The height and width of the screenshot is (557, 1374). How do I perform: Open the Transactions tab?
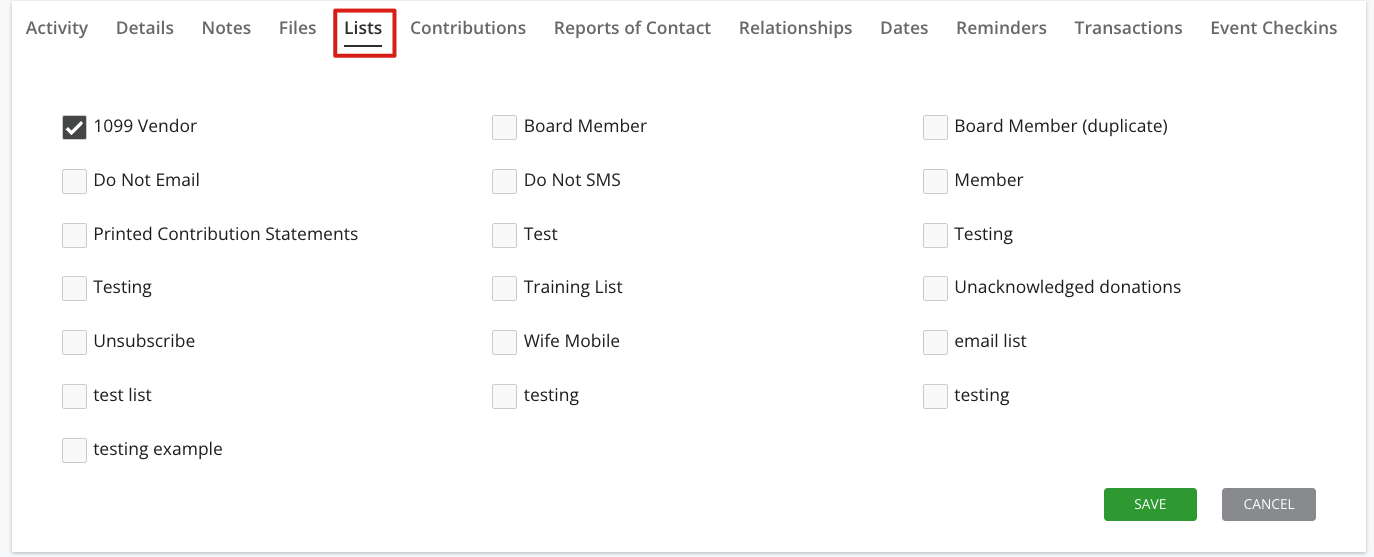coord(1128,28)
